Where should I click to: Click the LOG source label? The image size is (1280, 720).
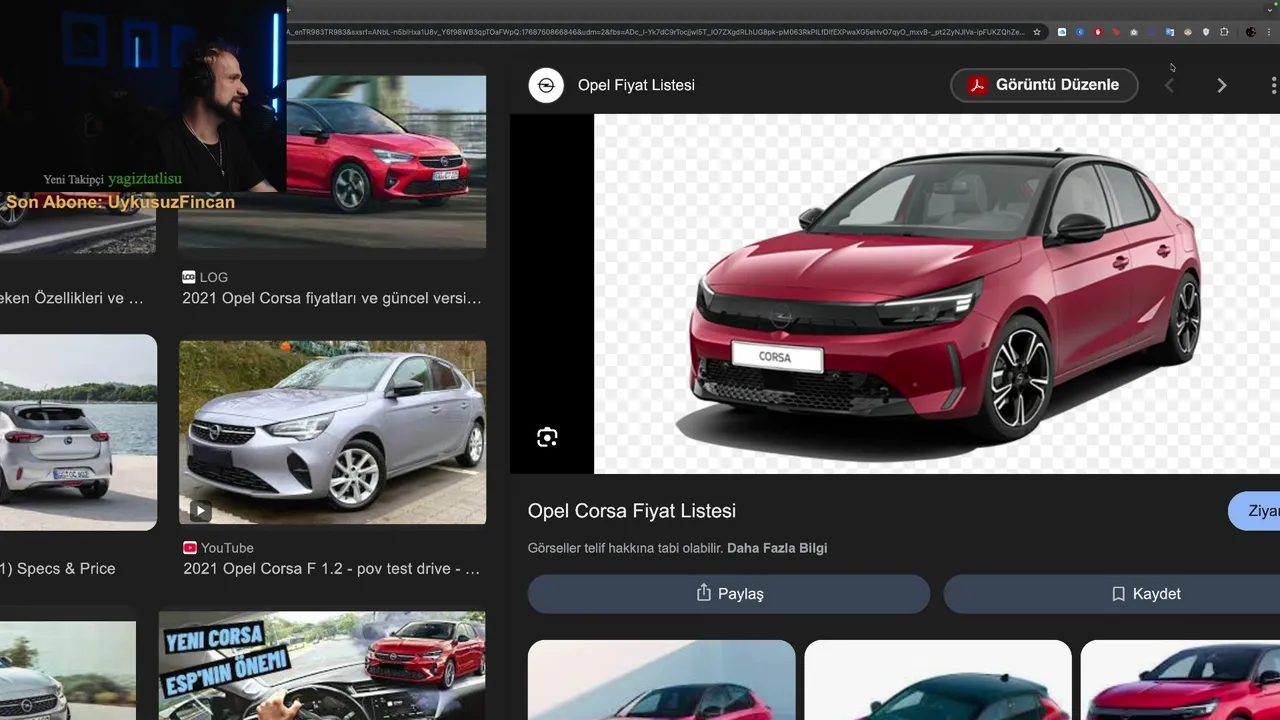(214, 277)
